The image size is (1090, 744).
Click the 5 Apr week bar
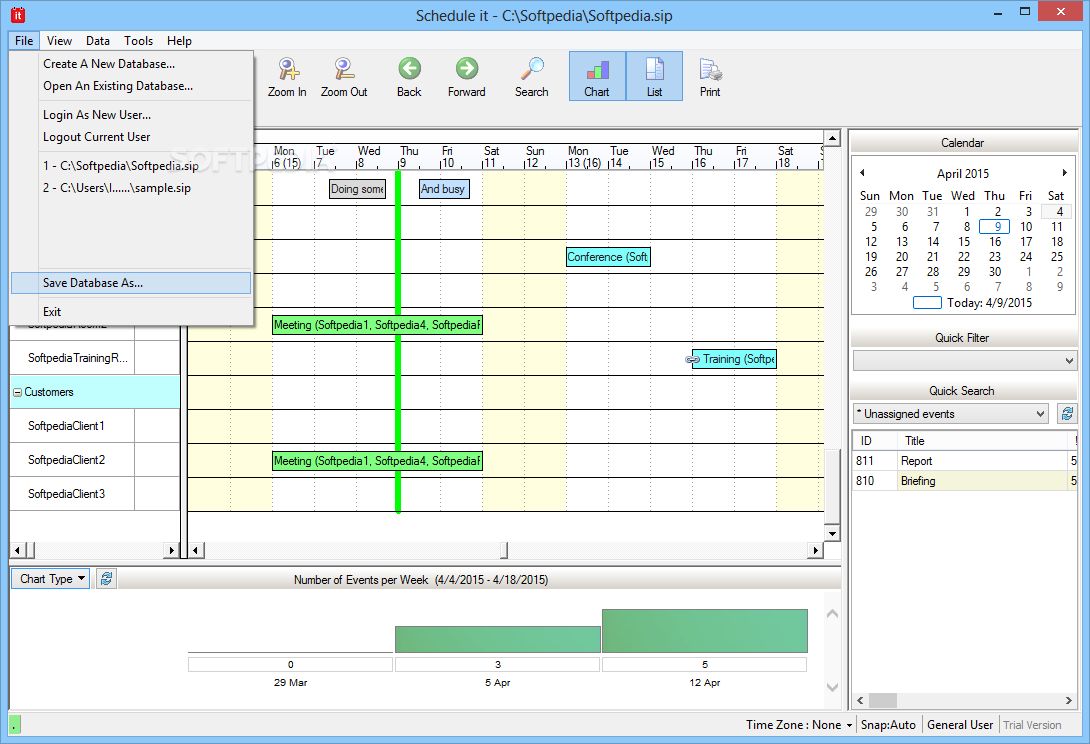[498, 639]
